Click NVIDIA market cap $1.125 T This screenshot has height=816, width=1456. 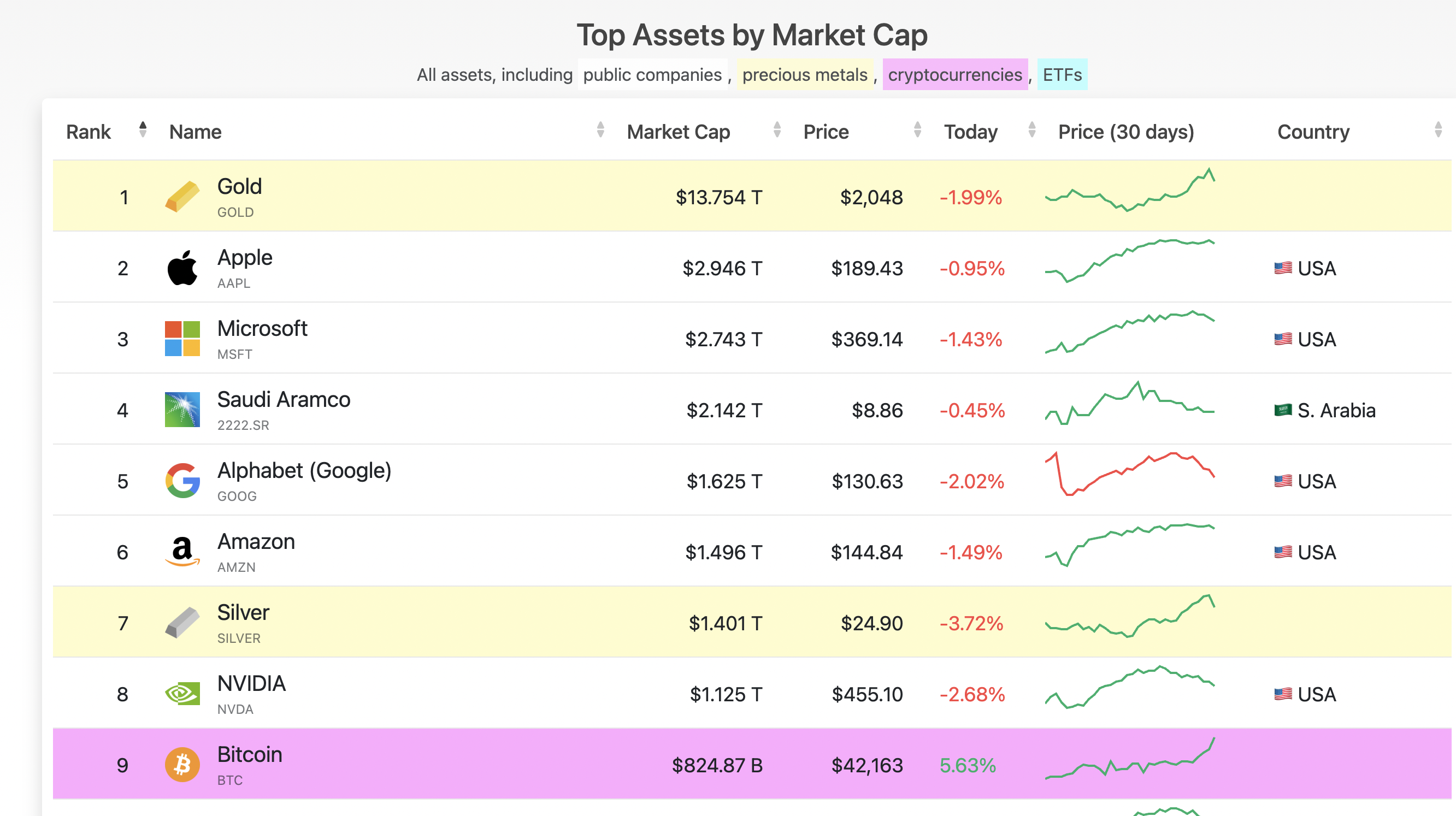tap(726, 694)
